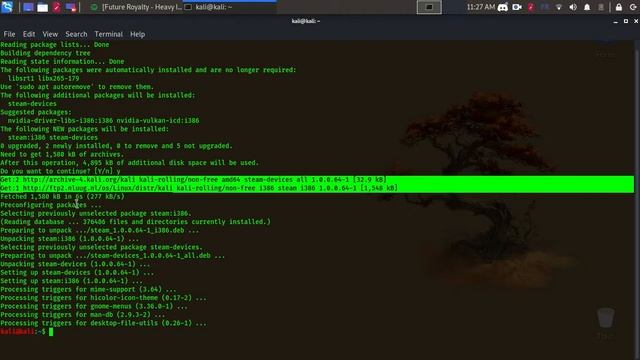Open the Help menu in terminal
The width and height of the screenshot is (640, 360).
[x=138, y=34]
